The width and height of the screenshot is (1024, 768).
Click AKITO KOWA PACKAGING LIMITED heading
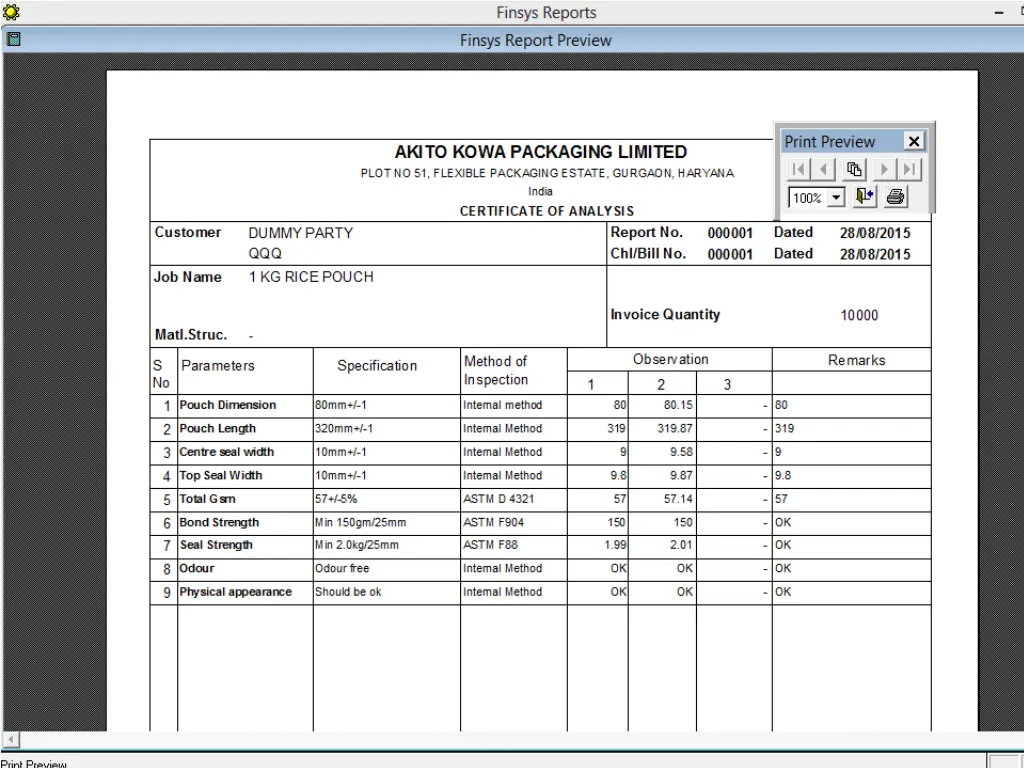[x=541, y=152]
